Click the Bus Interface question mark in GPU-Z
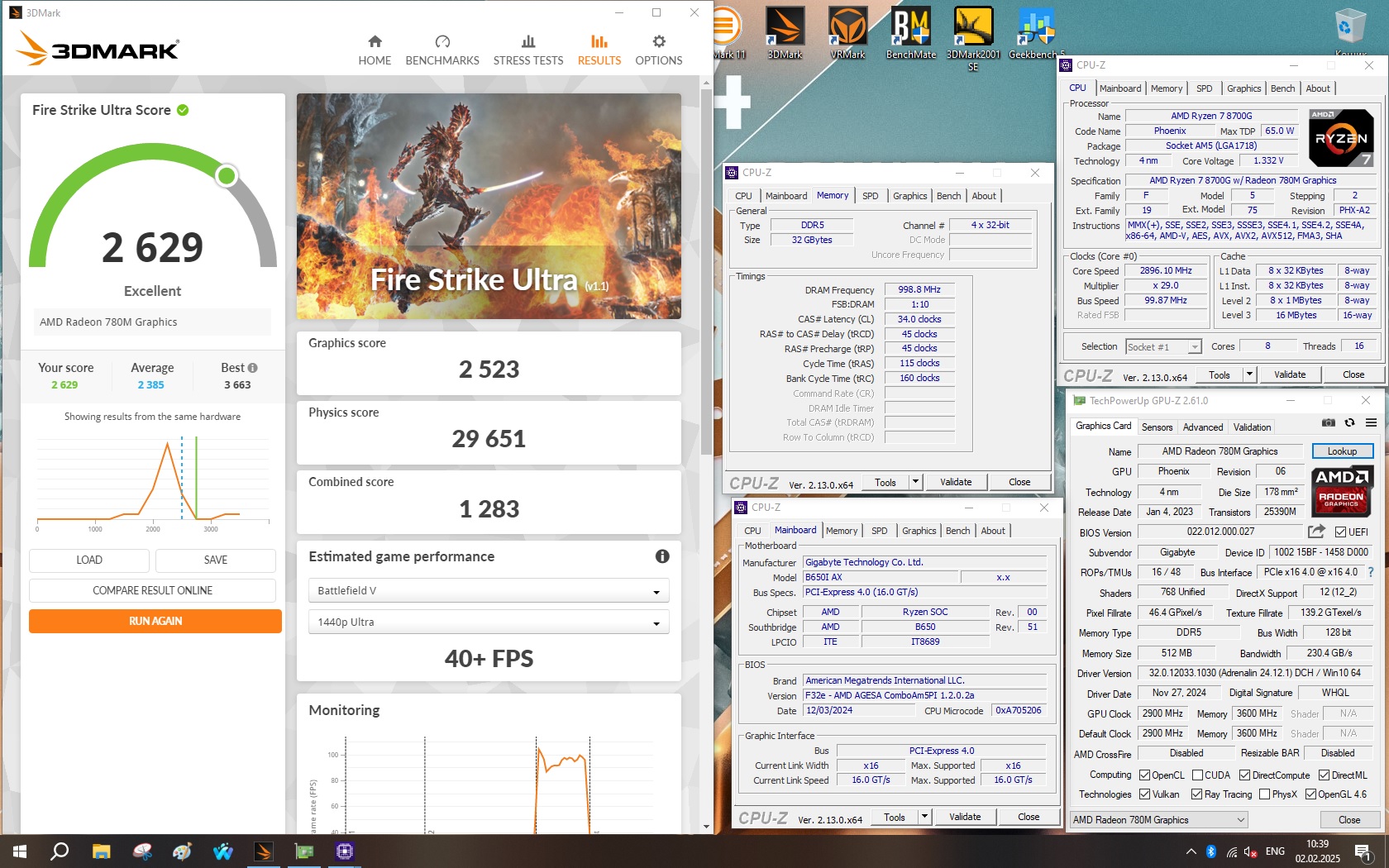Screen dimensions: 1389x868 coord(1371,572)
